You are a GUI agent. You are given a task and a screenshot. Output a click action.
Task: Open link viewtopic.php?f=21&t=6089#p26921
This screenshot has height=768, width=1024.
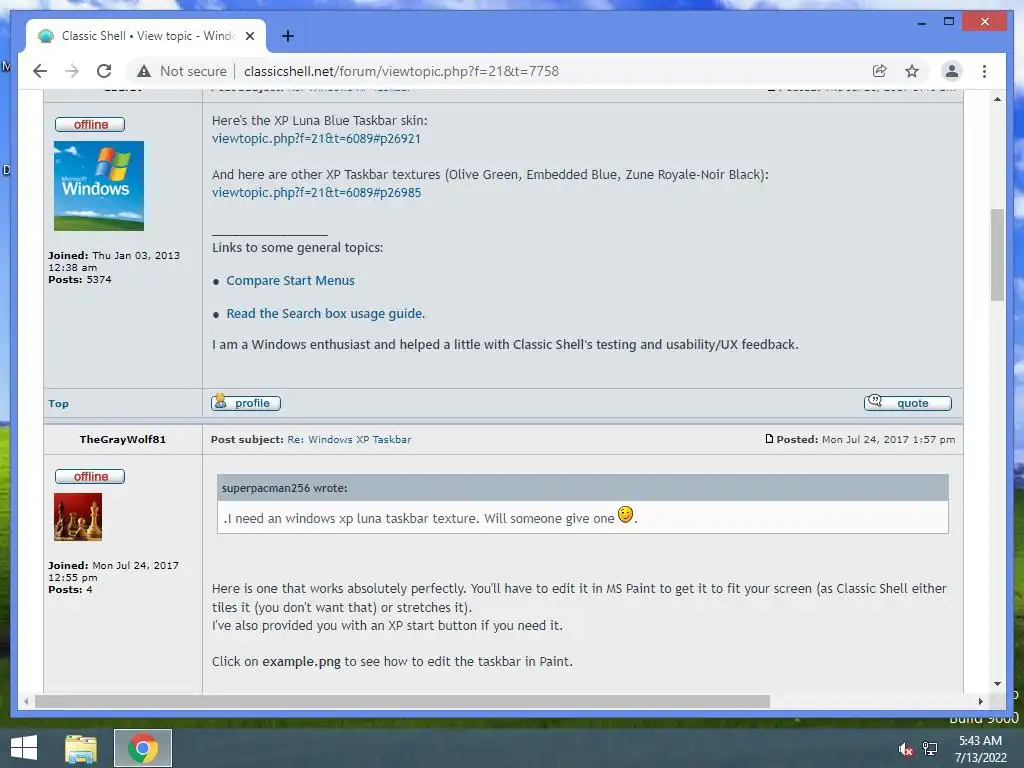316,138
